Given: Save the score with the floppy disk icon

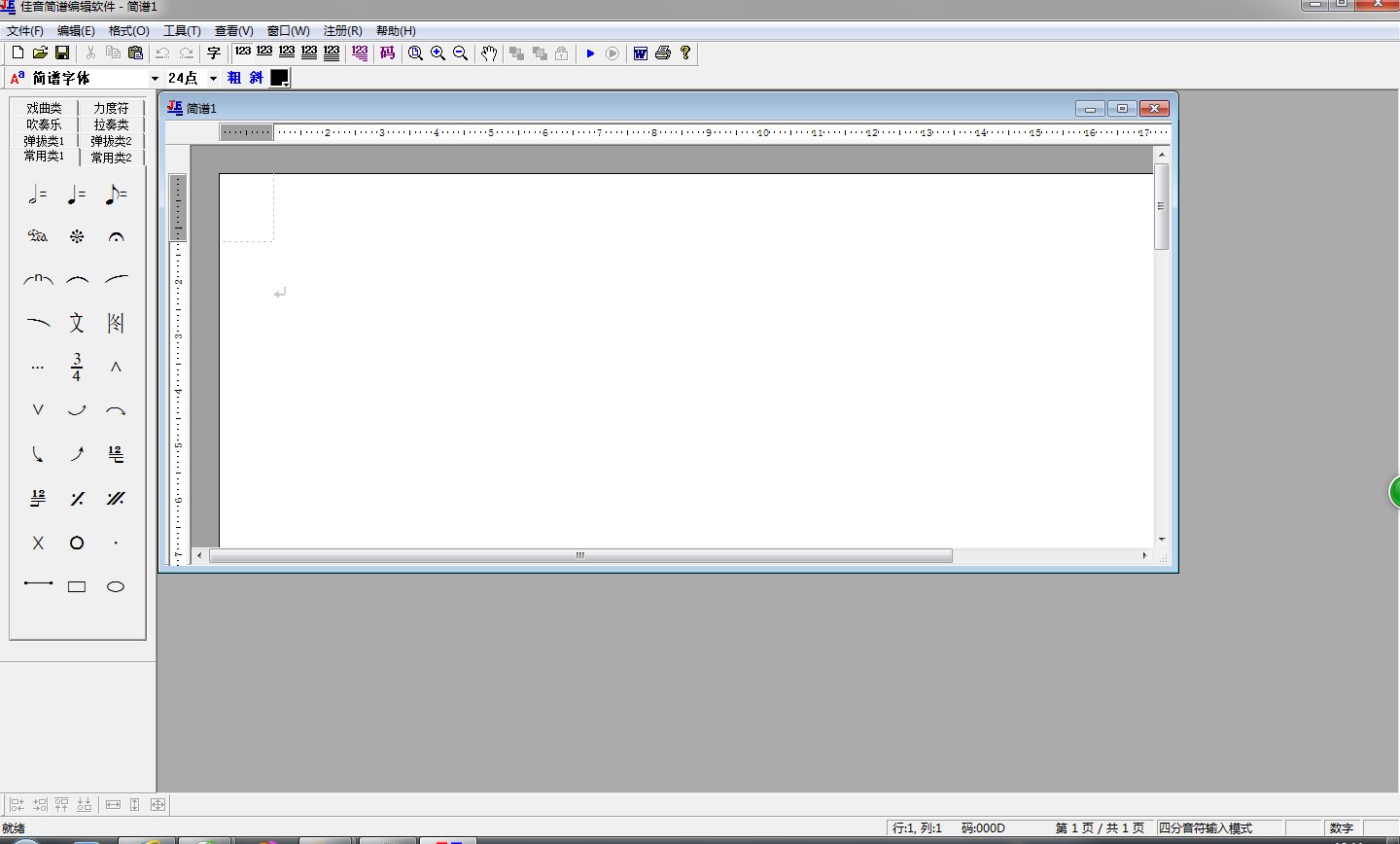Looking at the screenshot, I should tap(62, 53).
